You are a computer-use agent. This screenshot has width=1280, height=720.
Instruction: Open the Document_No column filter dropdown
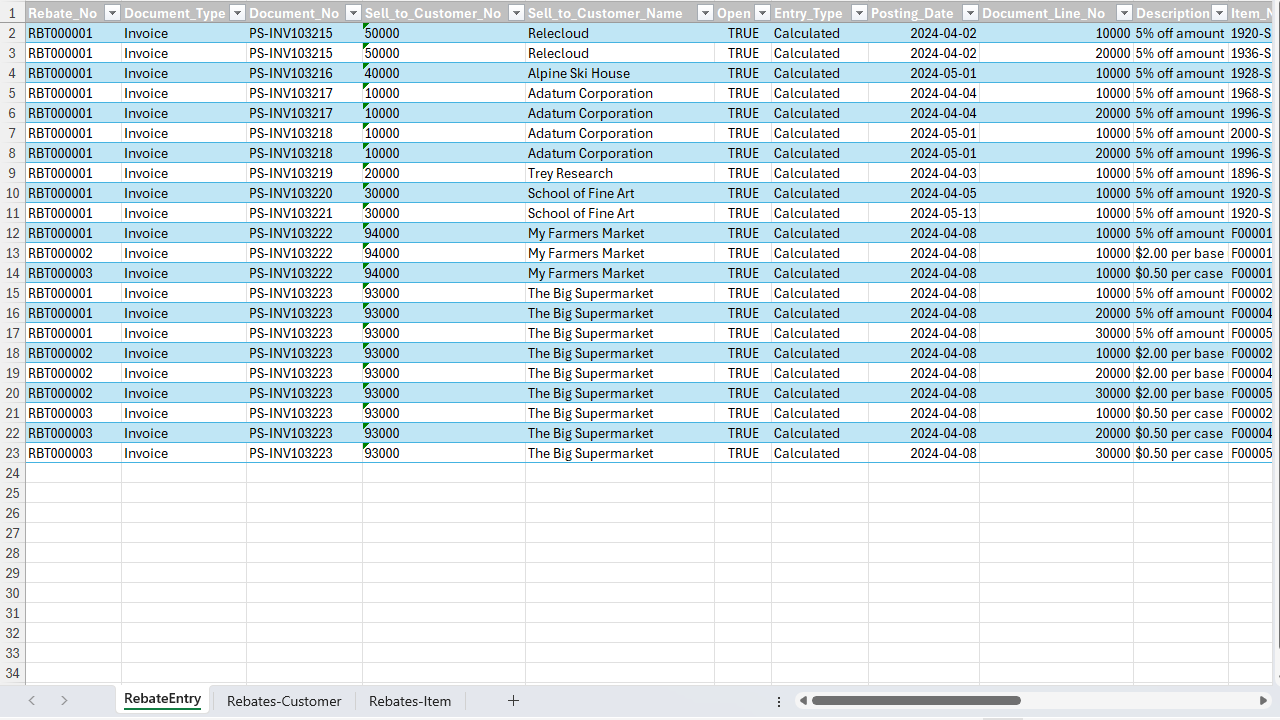pos(353,13)
